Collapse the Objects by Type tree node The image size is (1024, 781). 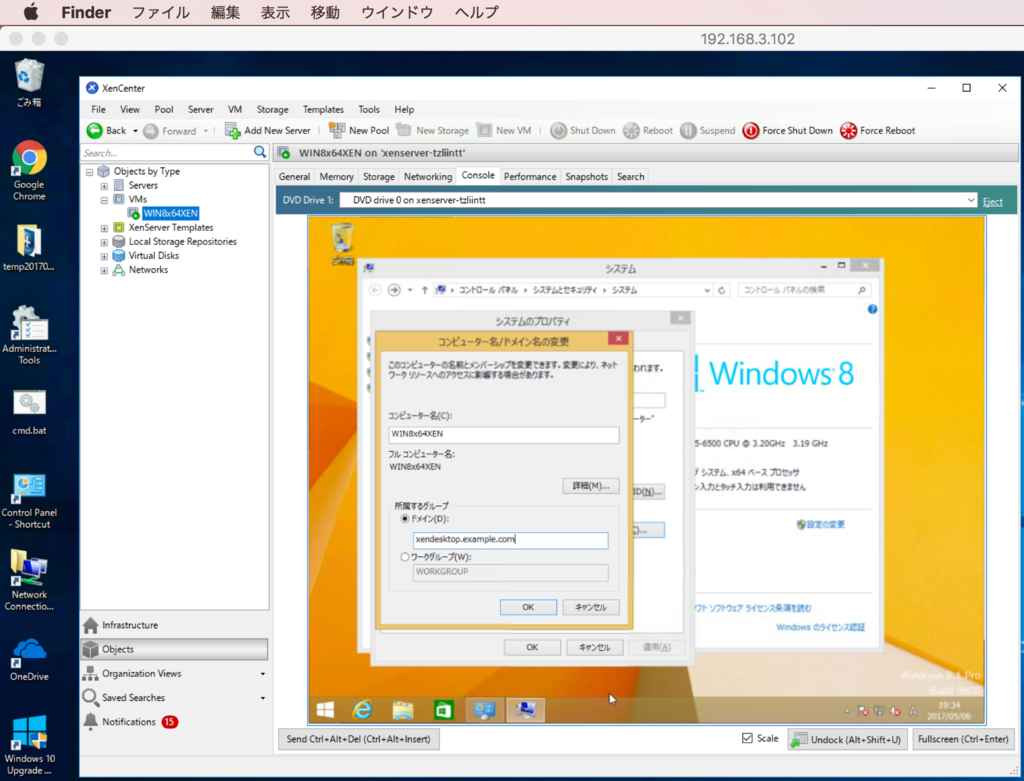[x=89, y=172]
